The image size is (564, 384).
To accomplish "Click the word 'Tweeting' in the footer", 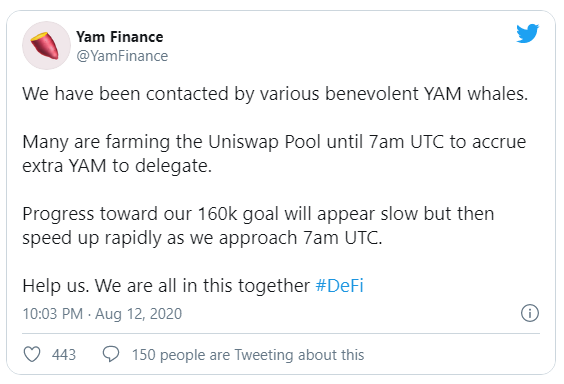I will [x=264, y=355].
